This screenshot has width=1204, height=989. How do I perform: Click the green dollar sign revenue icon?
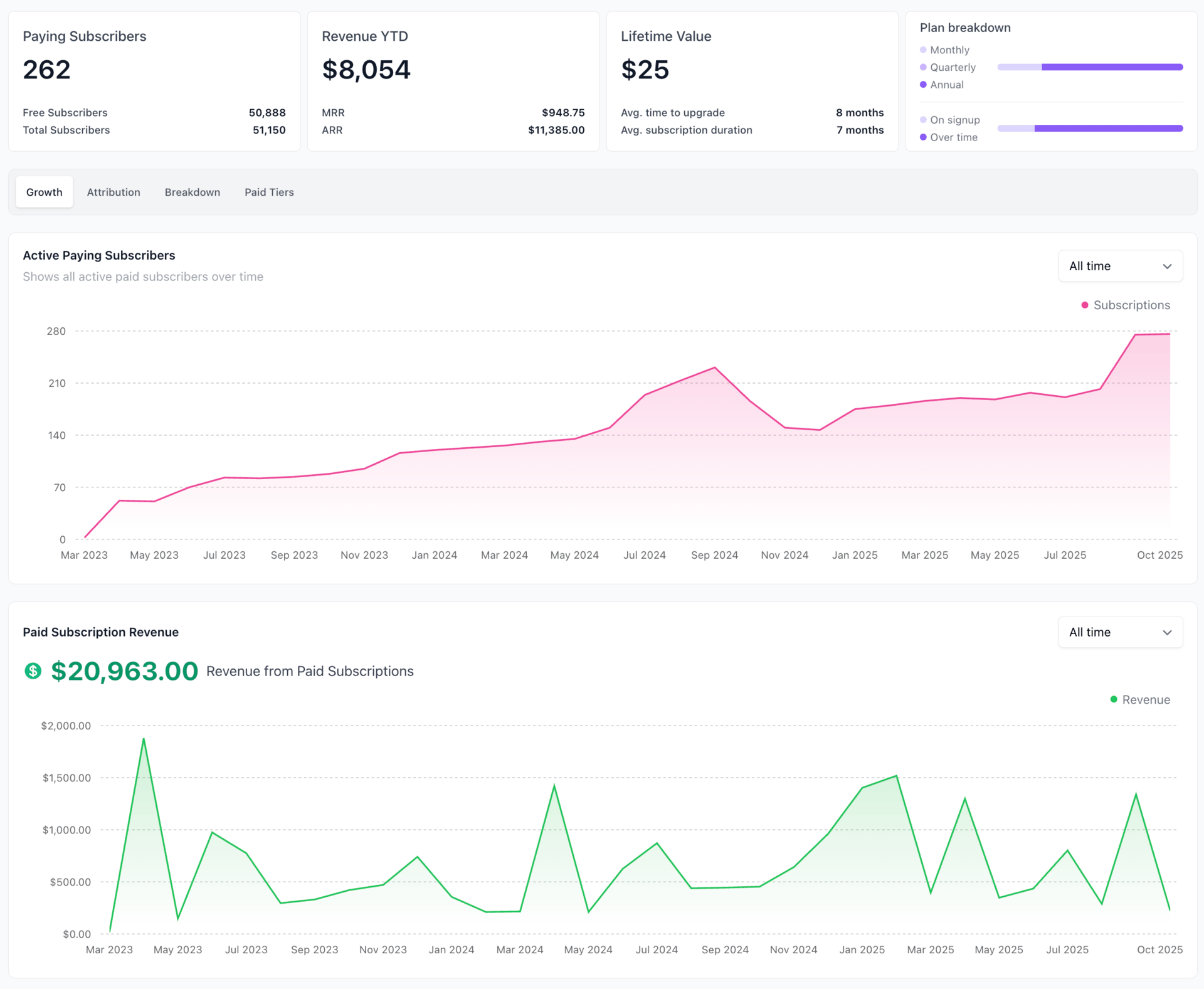pyautogui.click(x=33, y=671)
